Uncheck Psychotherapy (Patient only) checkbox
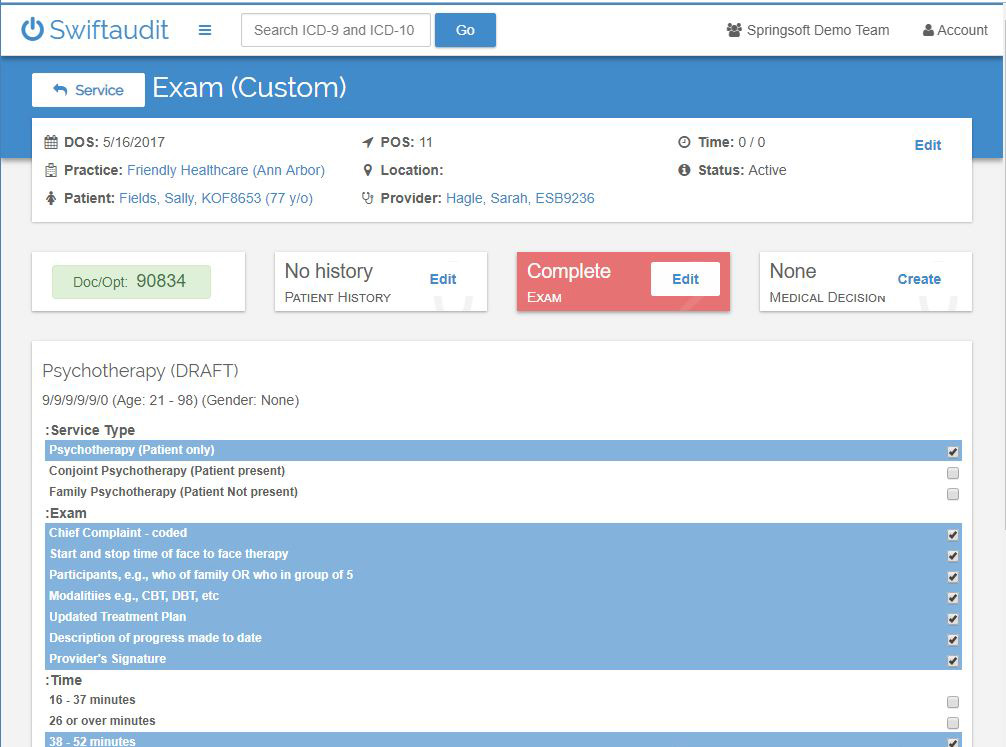Viewport: 1006px width, 747px height. [x=952, y=451]
